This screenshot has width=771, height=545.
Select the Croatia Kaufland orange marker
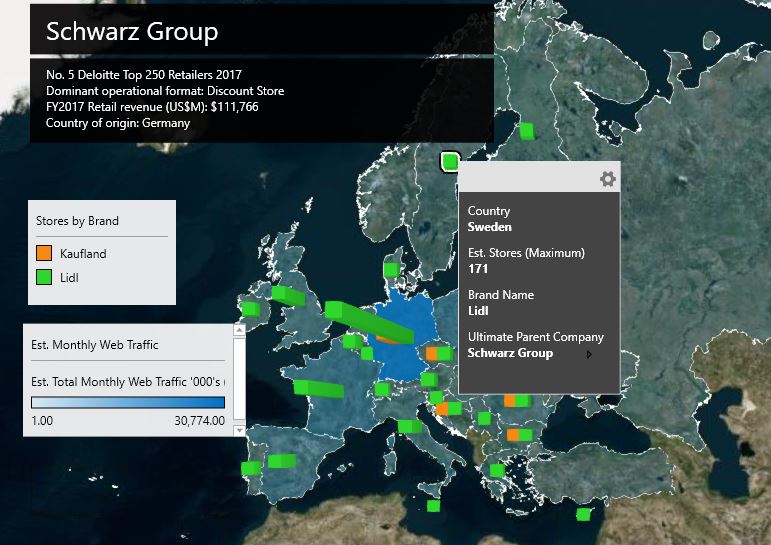click(x=442, y=409)
